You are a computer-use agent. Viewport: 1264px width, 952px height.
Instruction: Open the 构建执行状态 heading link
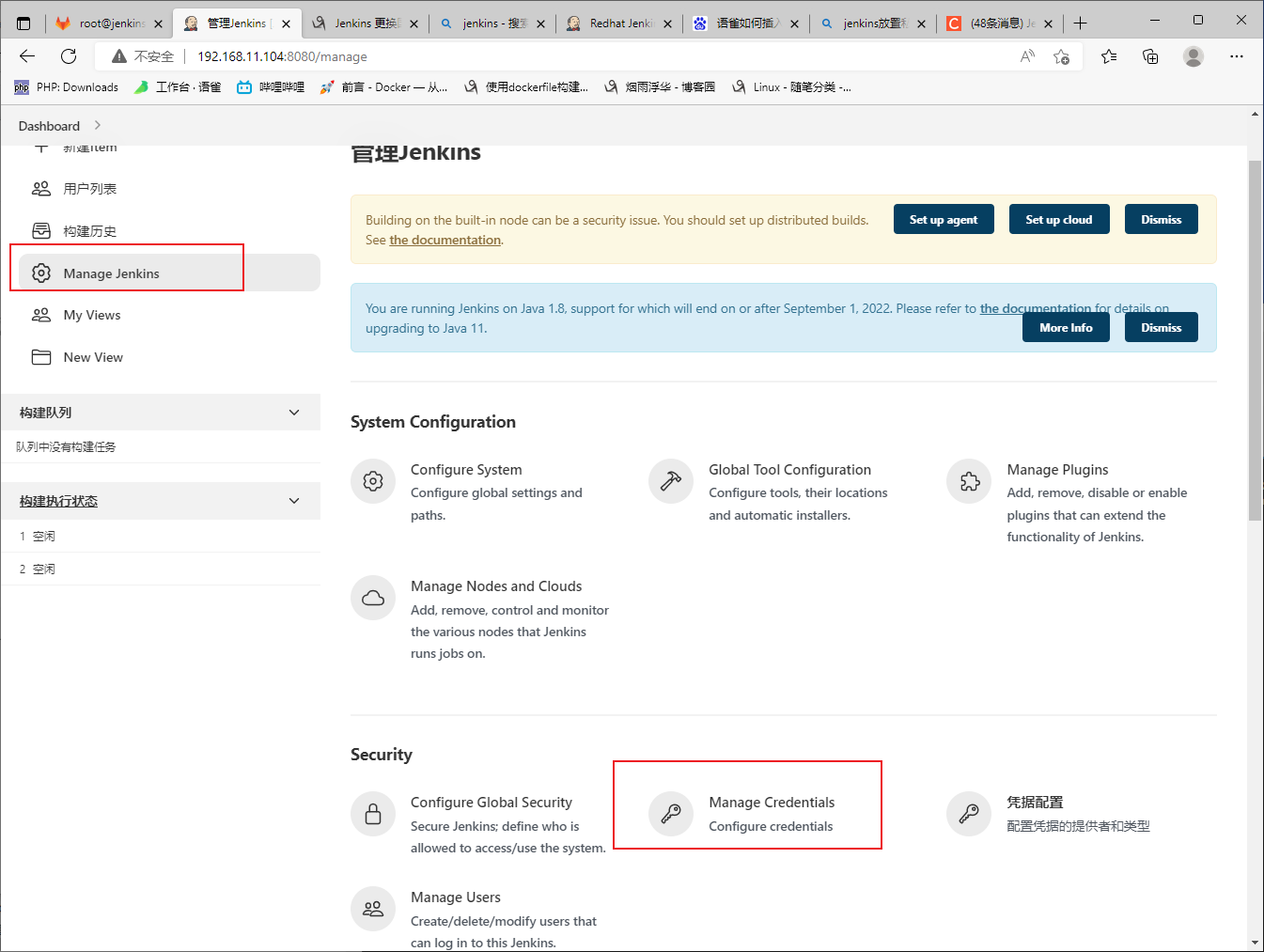(x=58, y=501)
